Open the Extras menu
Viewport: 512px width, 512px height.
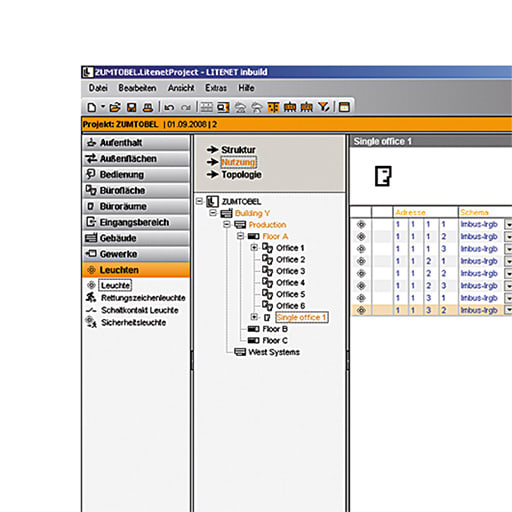(x=216, y=88)
